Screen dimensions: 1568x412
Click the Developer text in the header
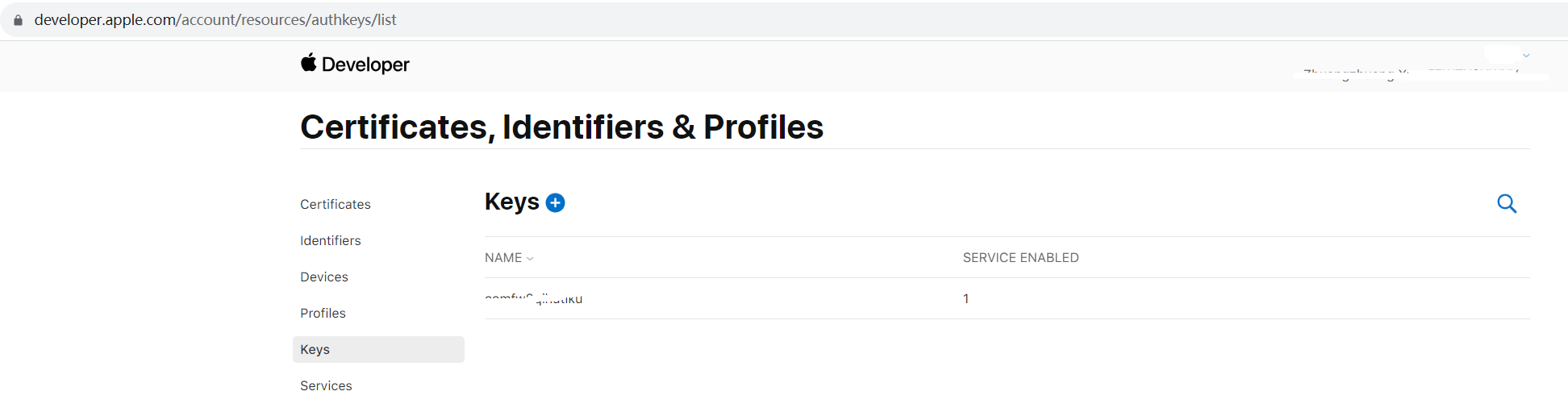365,65
